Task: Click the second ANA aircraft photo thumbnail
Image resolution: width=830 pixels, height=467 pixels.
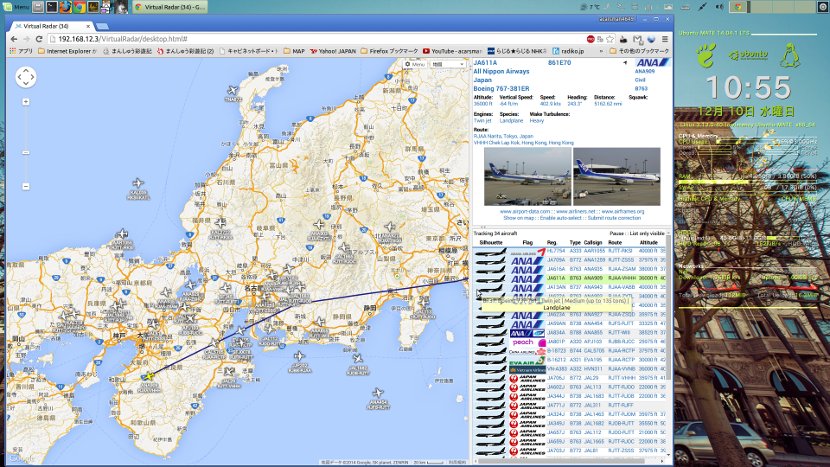Action: 617,176
